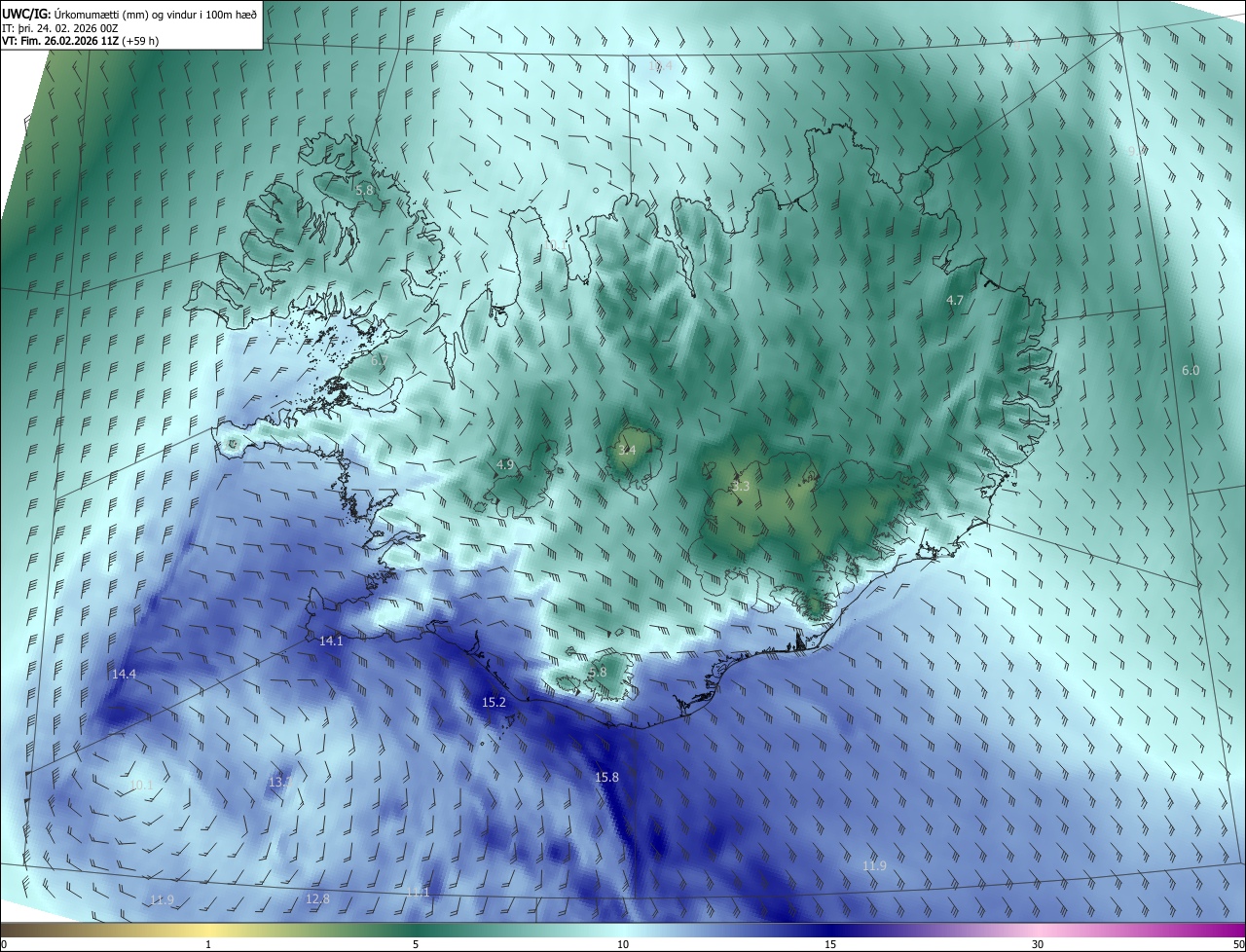
Task: Click the 12.8 value label
Action: (317, 898)
